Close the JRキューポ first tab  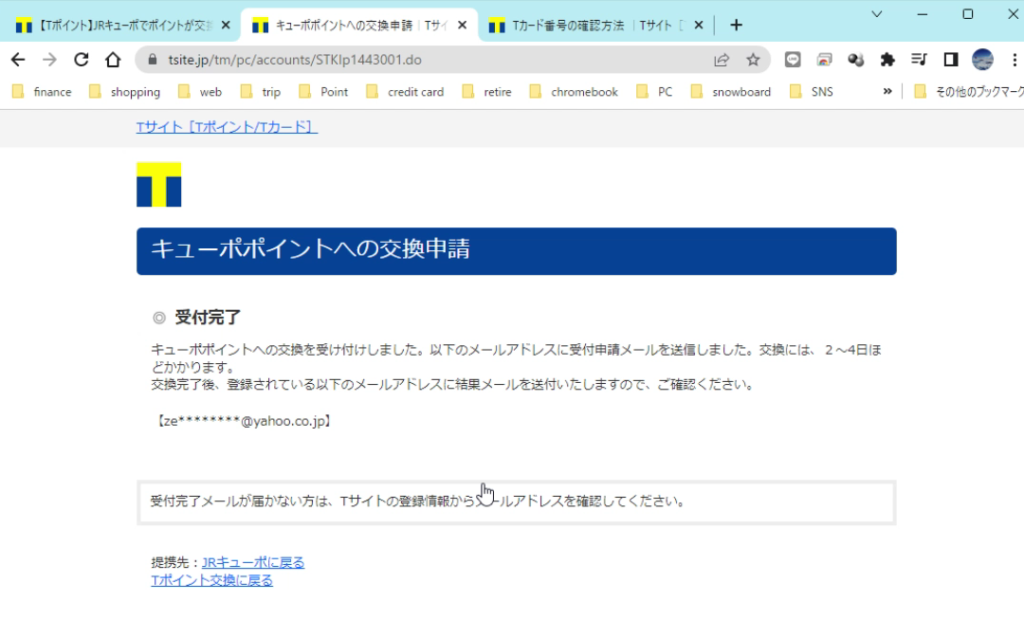pyautogui.click(x=226, y=25)
